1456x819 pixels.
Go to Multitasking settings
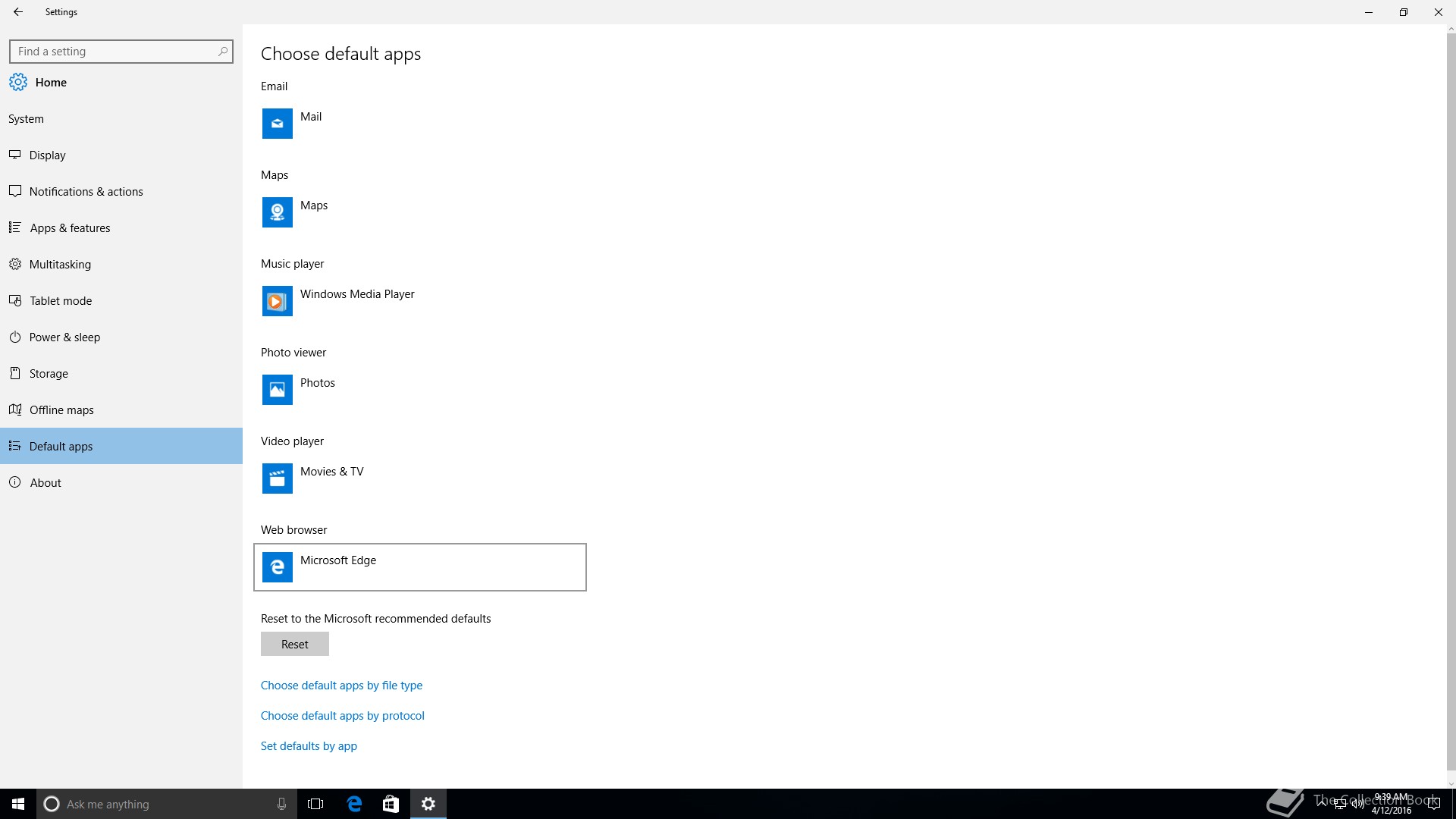click(121, 264)
